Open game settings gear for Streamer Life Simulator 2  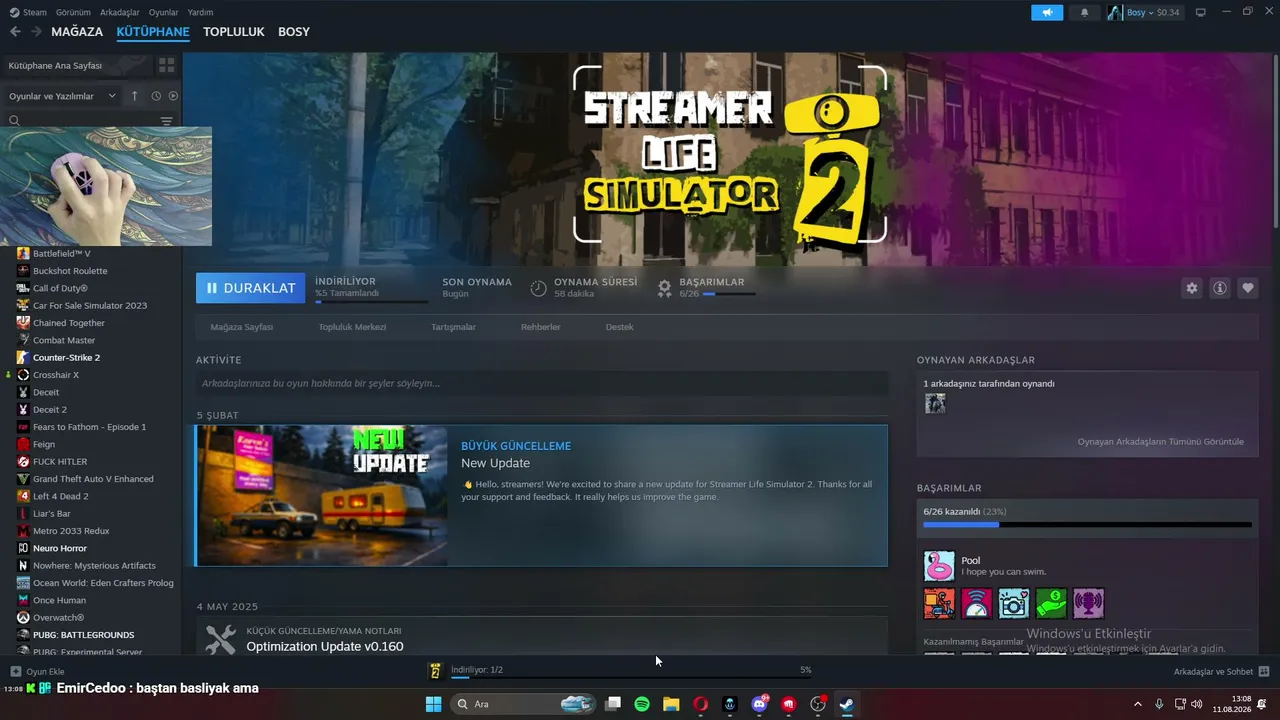point(1191,288)
